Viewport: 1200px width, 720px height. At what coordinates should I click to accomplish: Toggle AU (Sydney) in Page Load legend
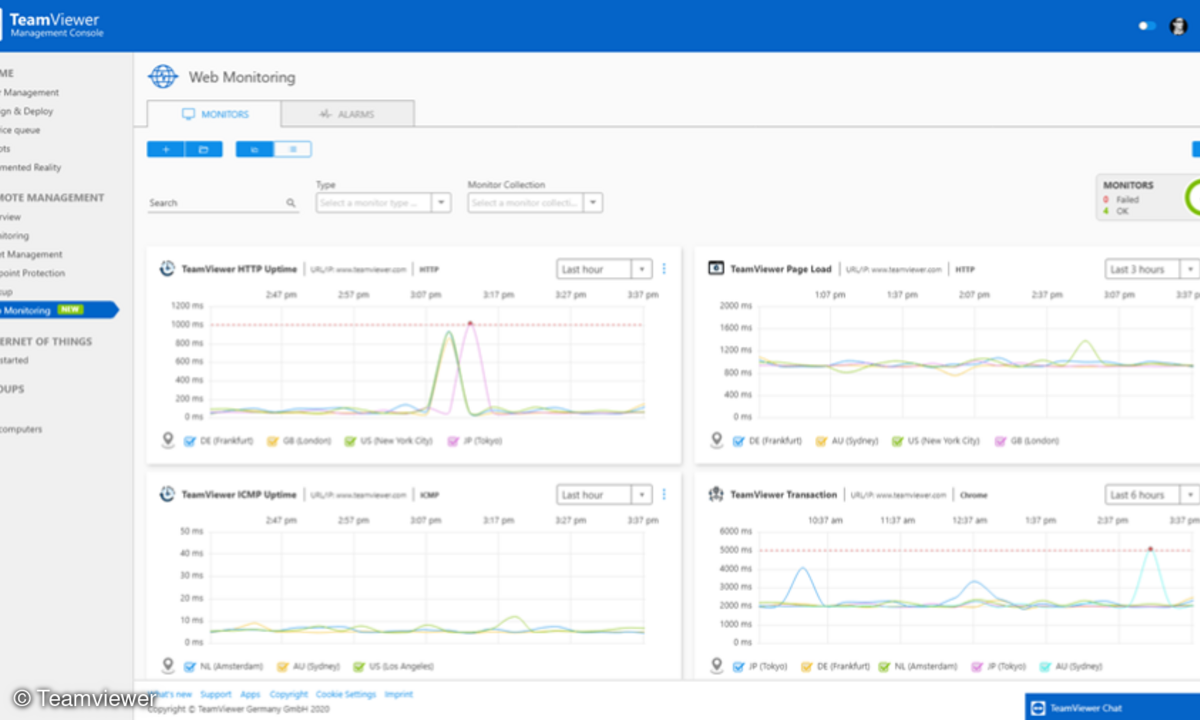pos(821,441)
